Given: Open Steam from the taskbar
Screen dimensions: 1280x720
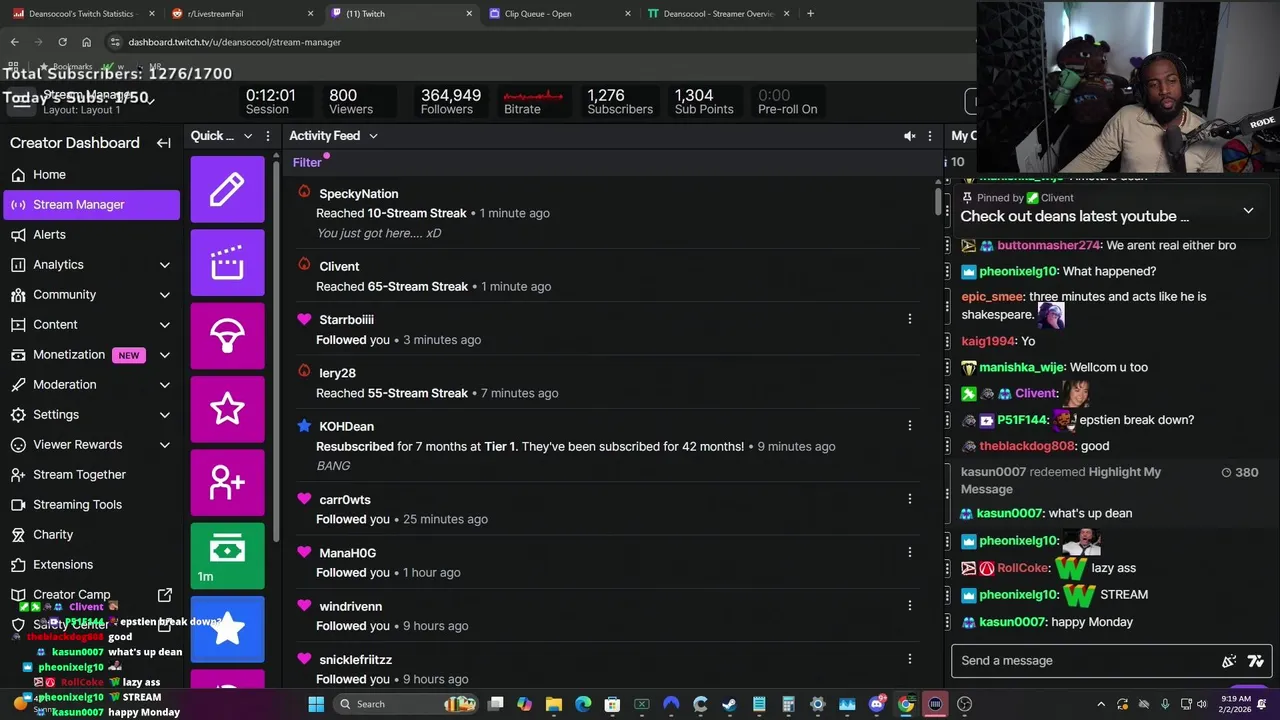Looking at the screenshot, I should tap(729, 704).
